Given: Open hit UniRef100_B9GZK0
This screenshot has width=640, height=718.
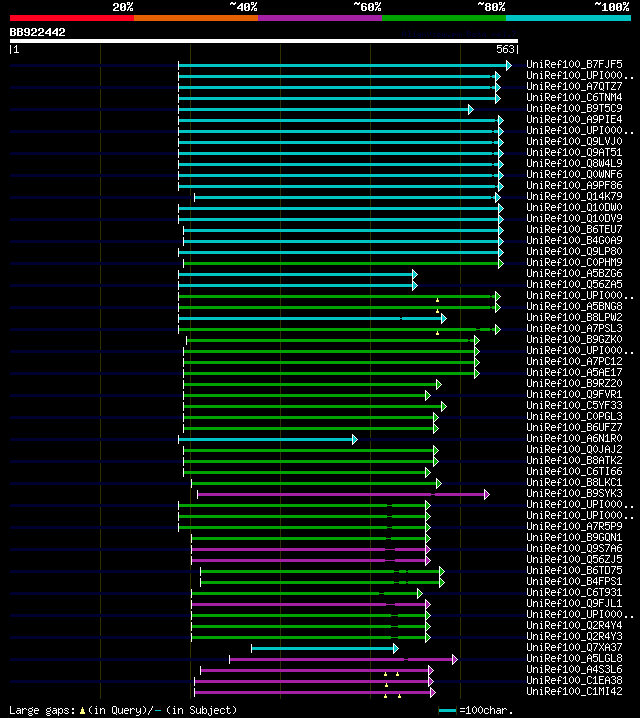Looking at the screenshot, I should (574, 339).
